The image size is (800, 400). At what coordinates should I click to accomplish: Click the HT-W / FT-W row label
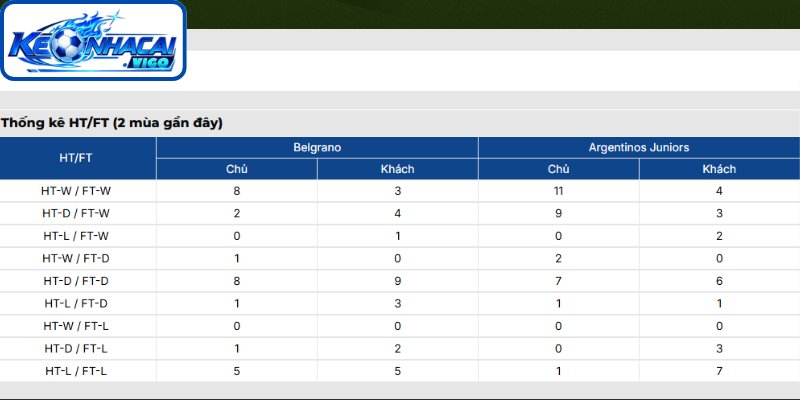pos(76,191)
